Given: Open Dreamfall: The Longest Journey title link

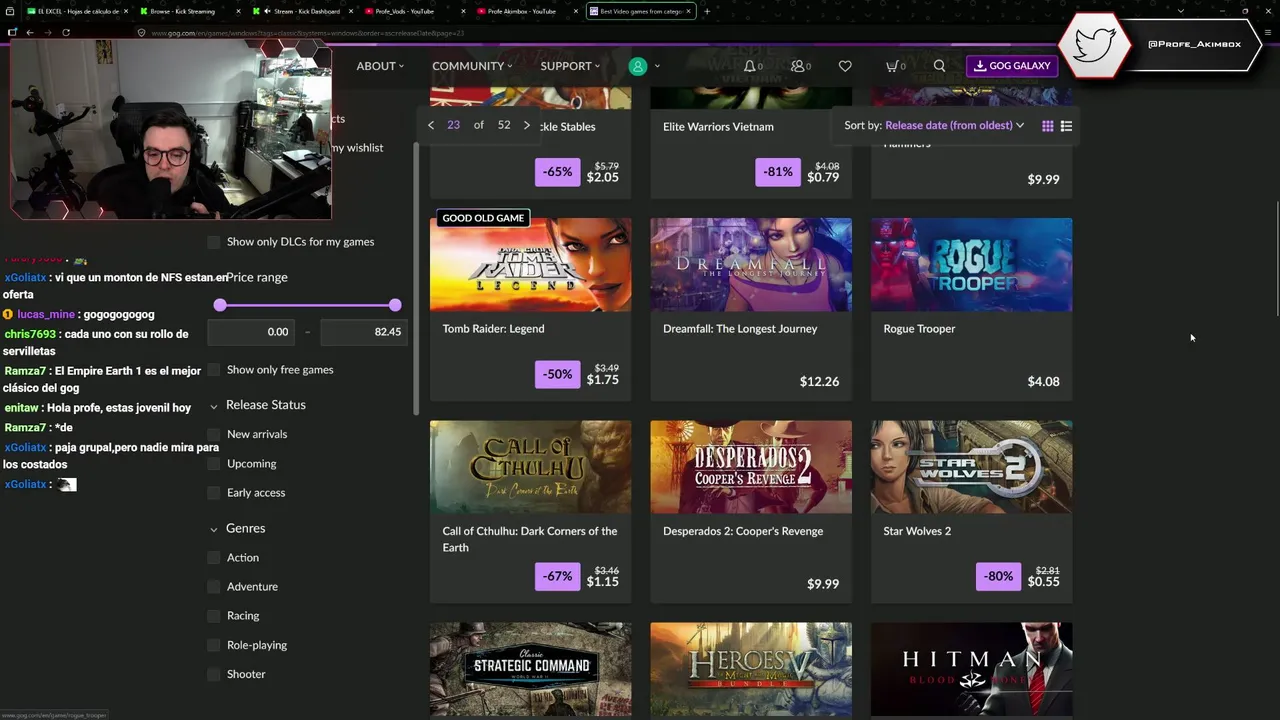Looking at the screenshot, I should click(740, 329).
